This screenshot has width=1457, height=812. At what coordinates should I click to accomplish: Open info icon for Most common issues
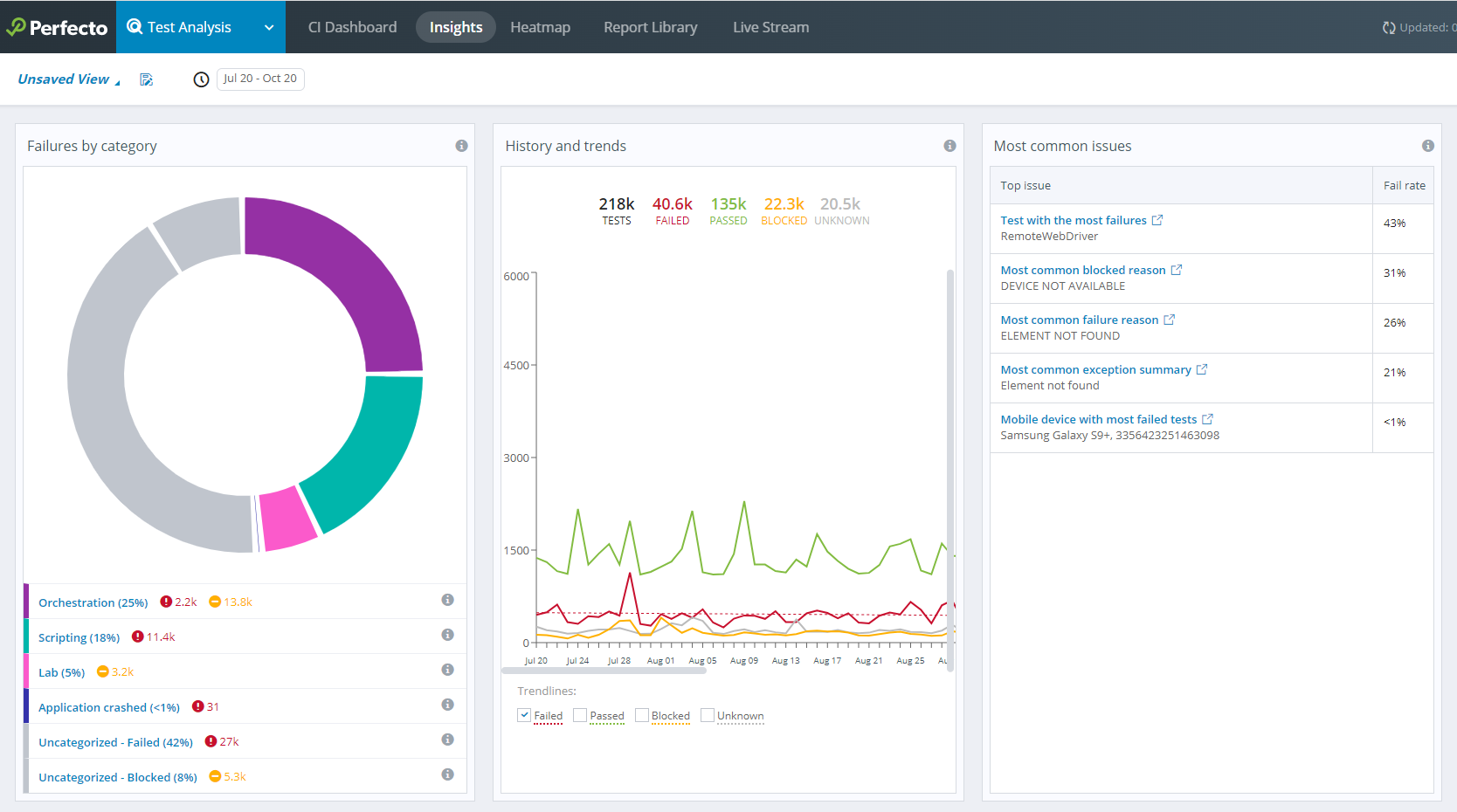[1427, 146]
